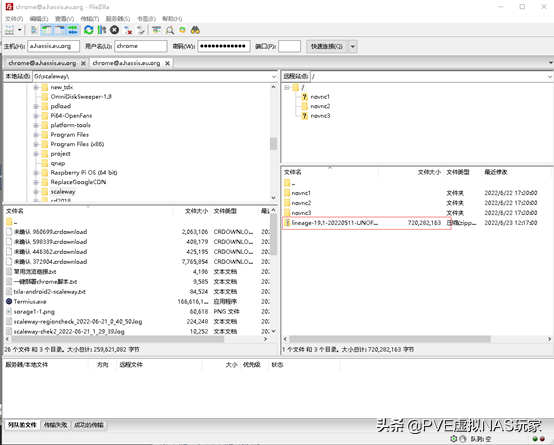554x445 pixels.
Task: Open the Site Manager icon
Action: click(x=10, y=30)
